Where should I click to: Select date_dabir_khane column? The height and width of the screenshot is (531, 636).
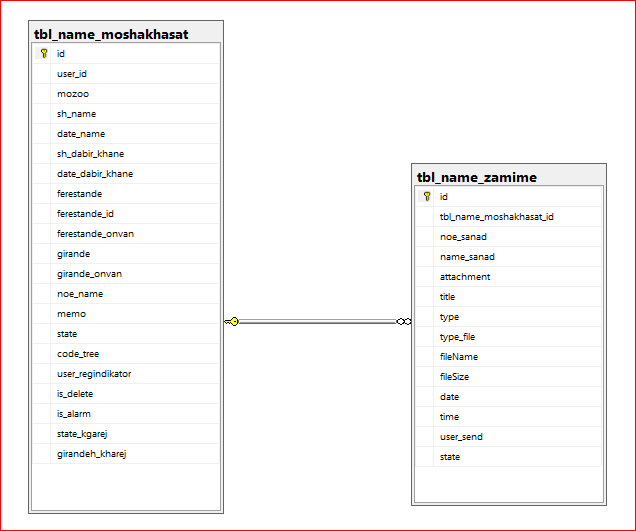pos(126,174)
